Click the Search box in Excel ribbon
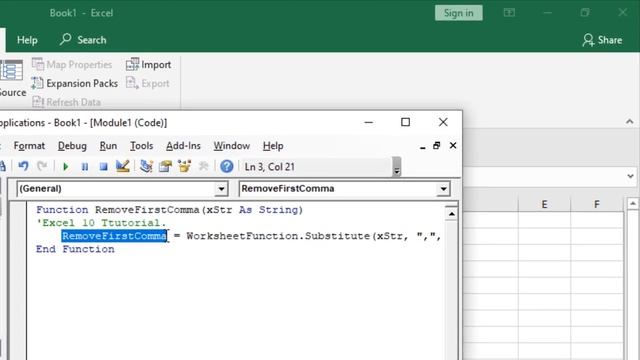The width and height of the screenshot is (640, 360). coord(83,40)
